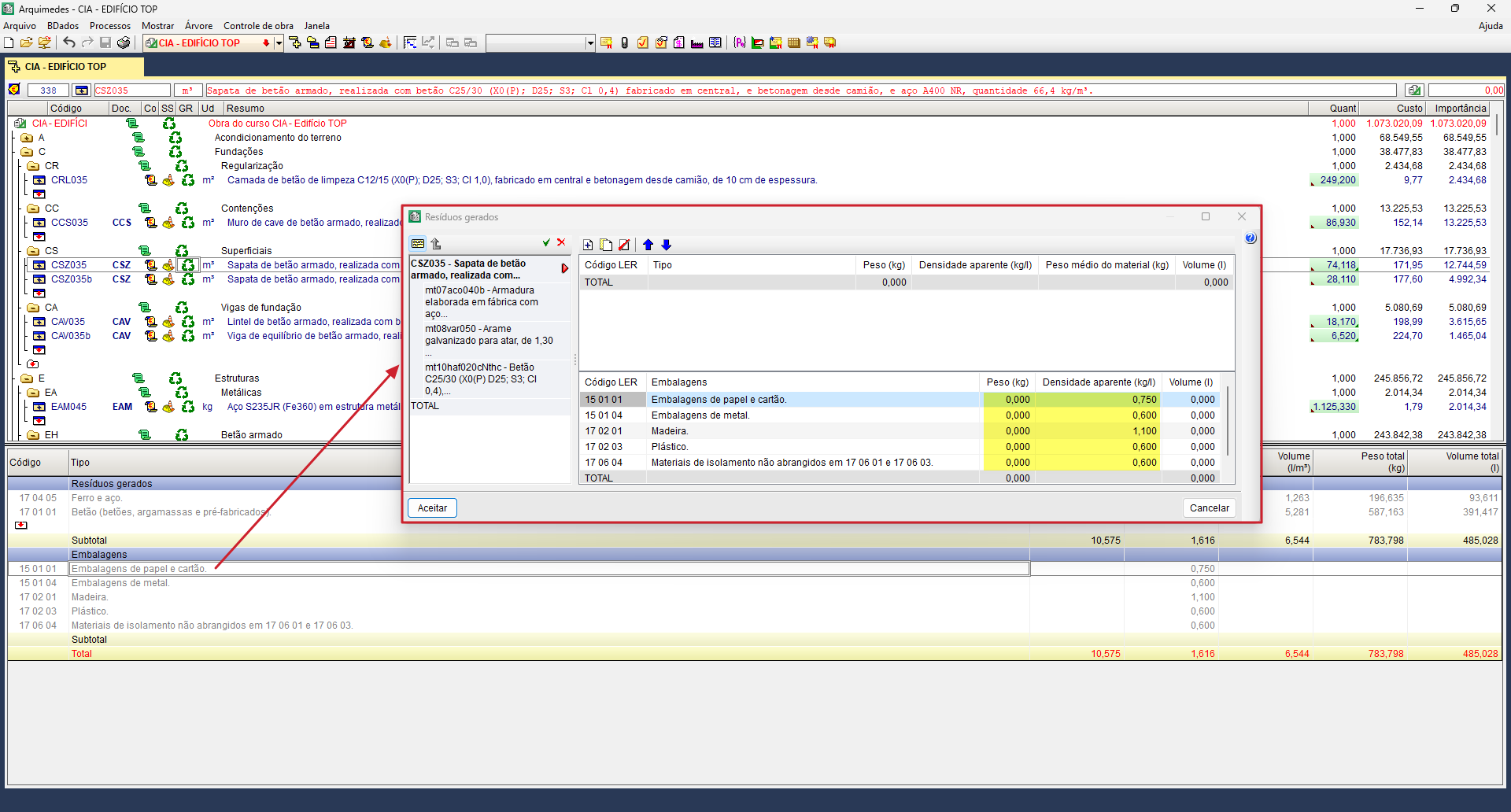The image size is (1511, 812).
Task: Click the Embalagens table vertical scrollbar
Action: 1228,421
